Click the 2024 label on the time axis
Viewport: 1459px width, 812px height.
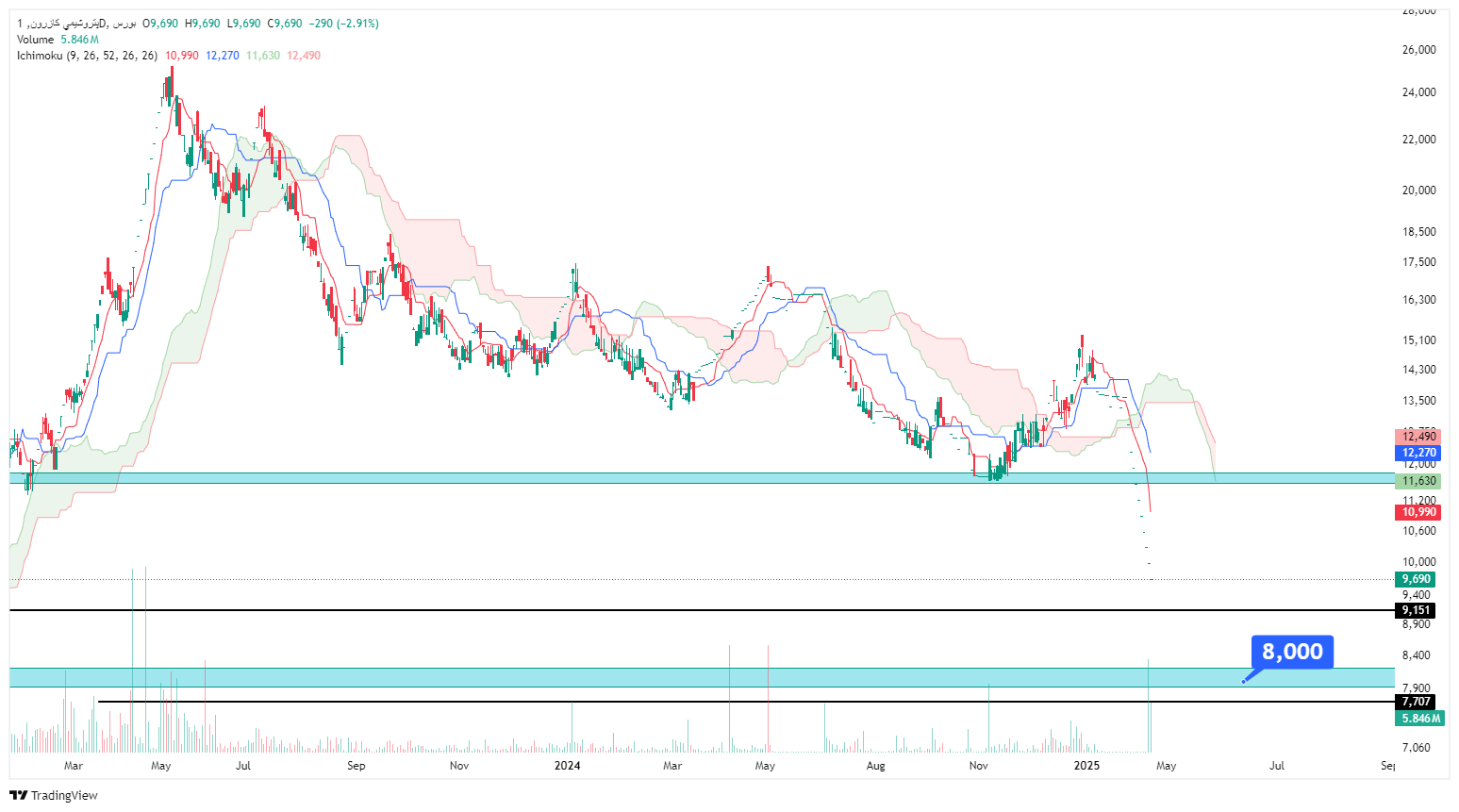tap(567, 766)
